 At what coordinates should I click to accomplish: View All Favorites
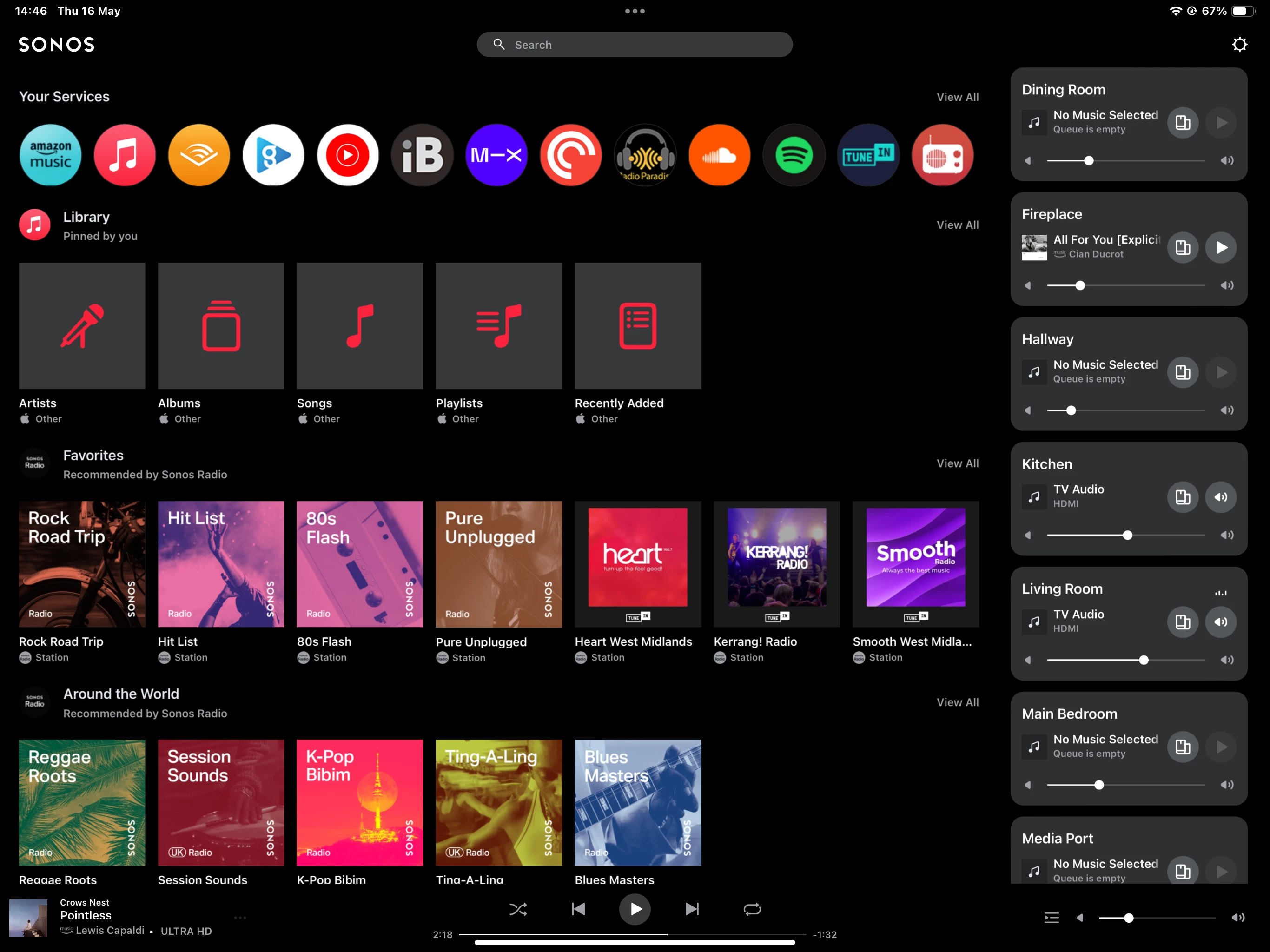(x=958, y=463)
